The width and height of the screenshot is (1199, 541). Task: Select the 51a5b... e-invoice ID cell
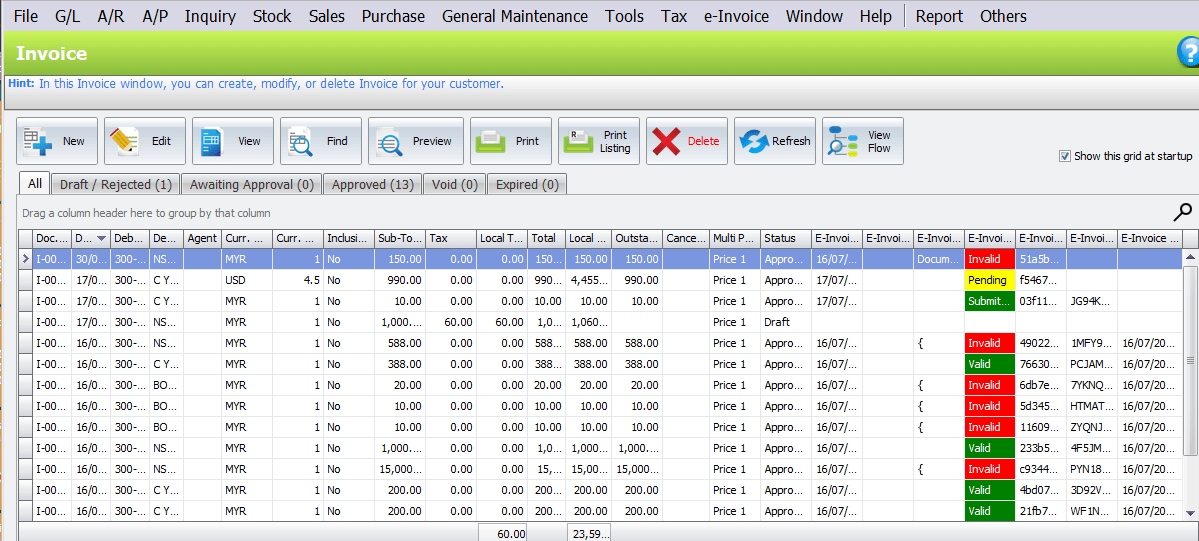1041,259
